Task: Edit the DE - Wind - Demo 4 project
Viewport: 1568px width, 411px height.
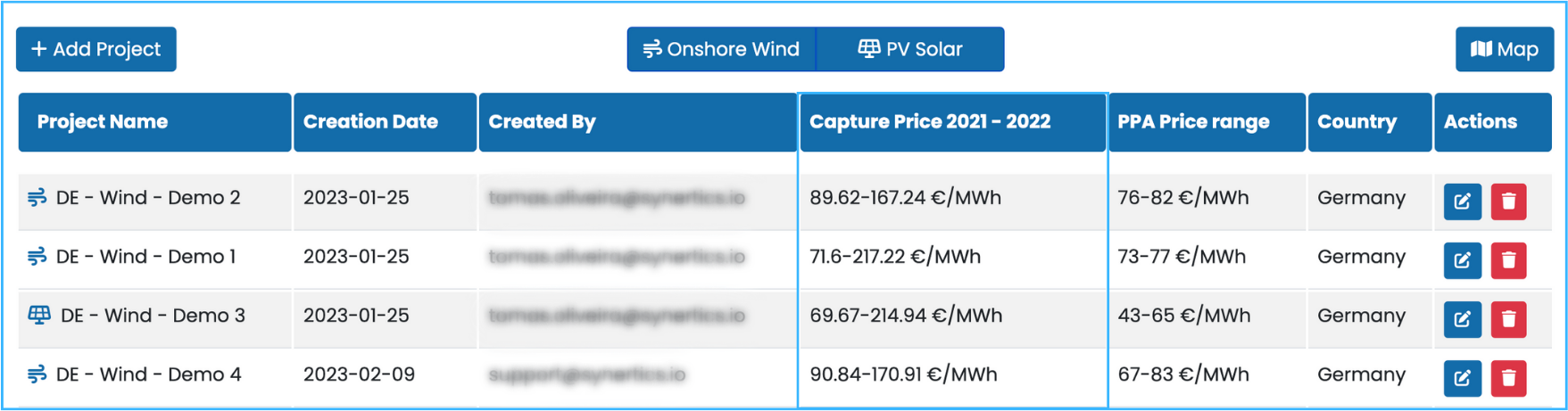Action: click(1462, 378)
